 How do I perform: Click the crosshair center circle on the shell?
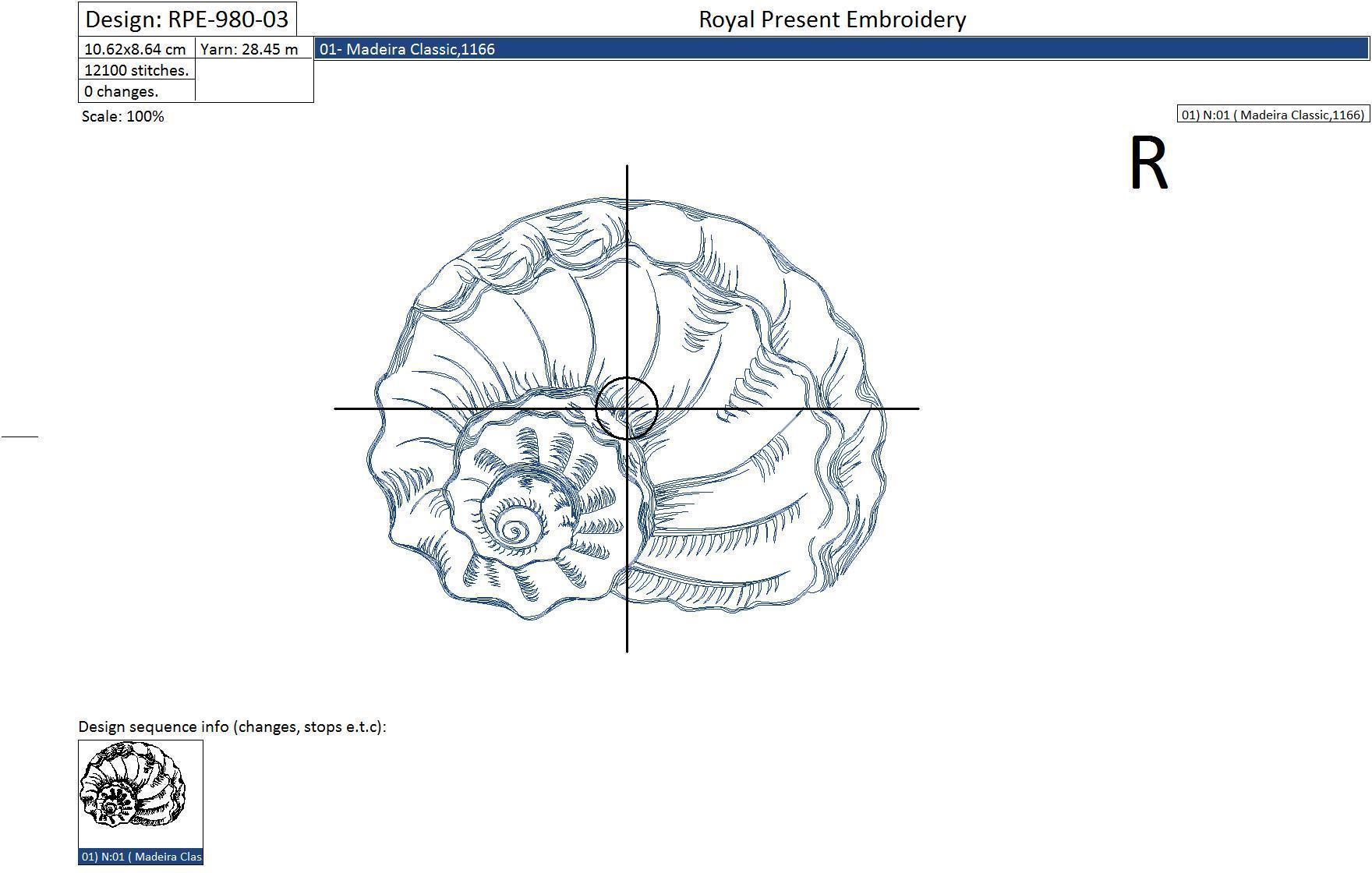click(x=627, y=408)
